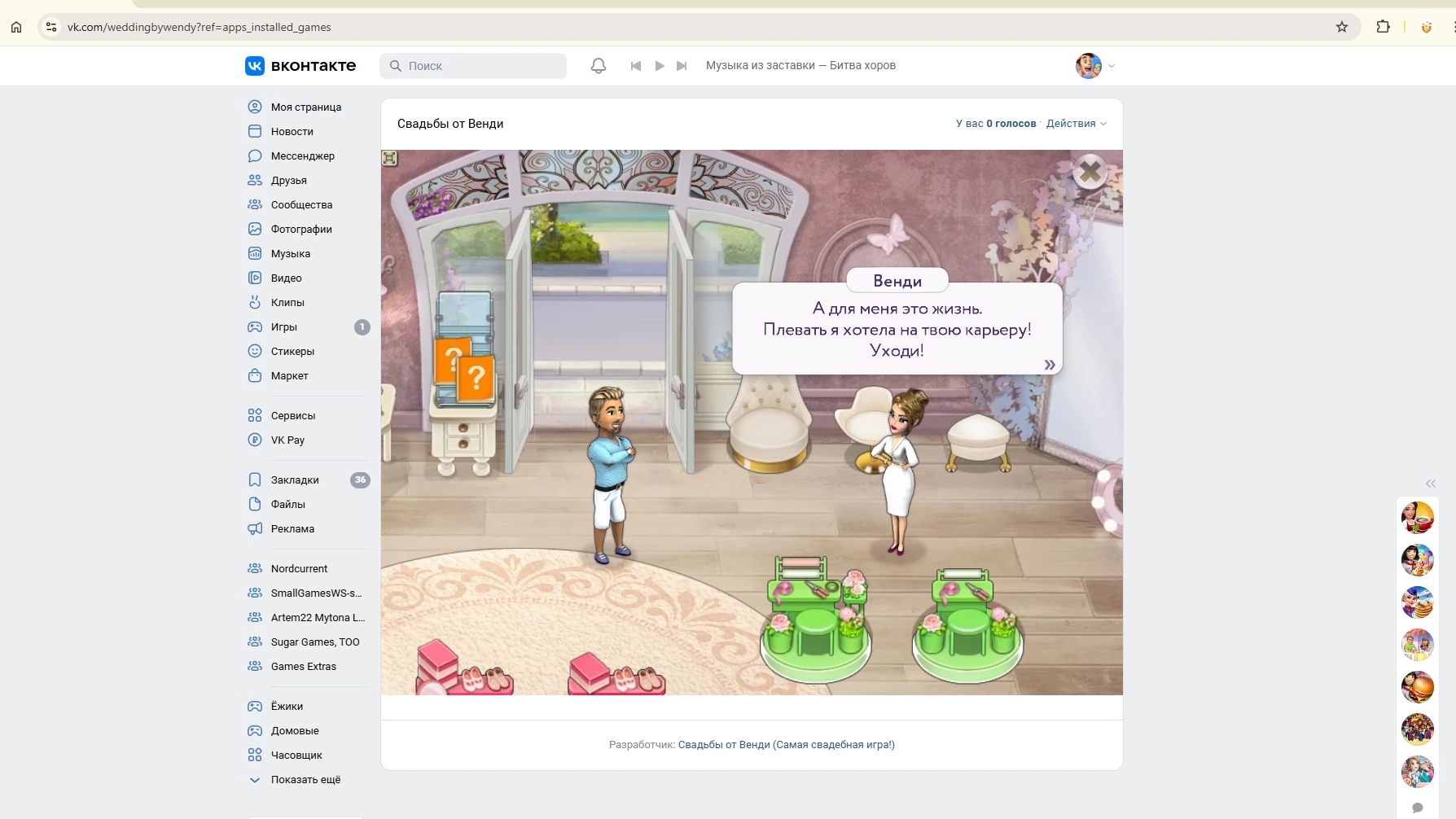Screen dimensions: 1456x819
Task: Click the Закладки count badge 36
Action: [x=360, y=480]
